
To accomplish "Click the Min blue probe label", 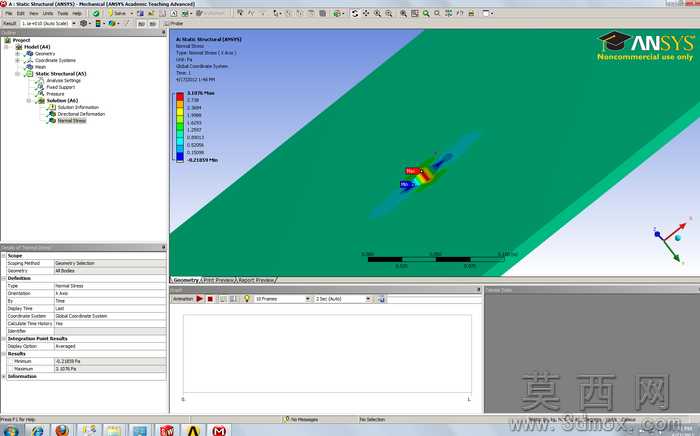I will (x=405, y=184).
